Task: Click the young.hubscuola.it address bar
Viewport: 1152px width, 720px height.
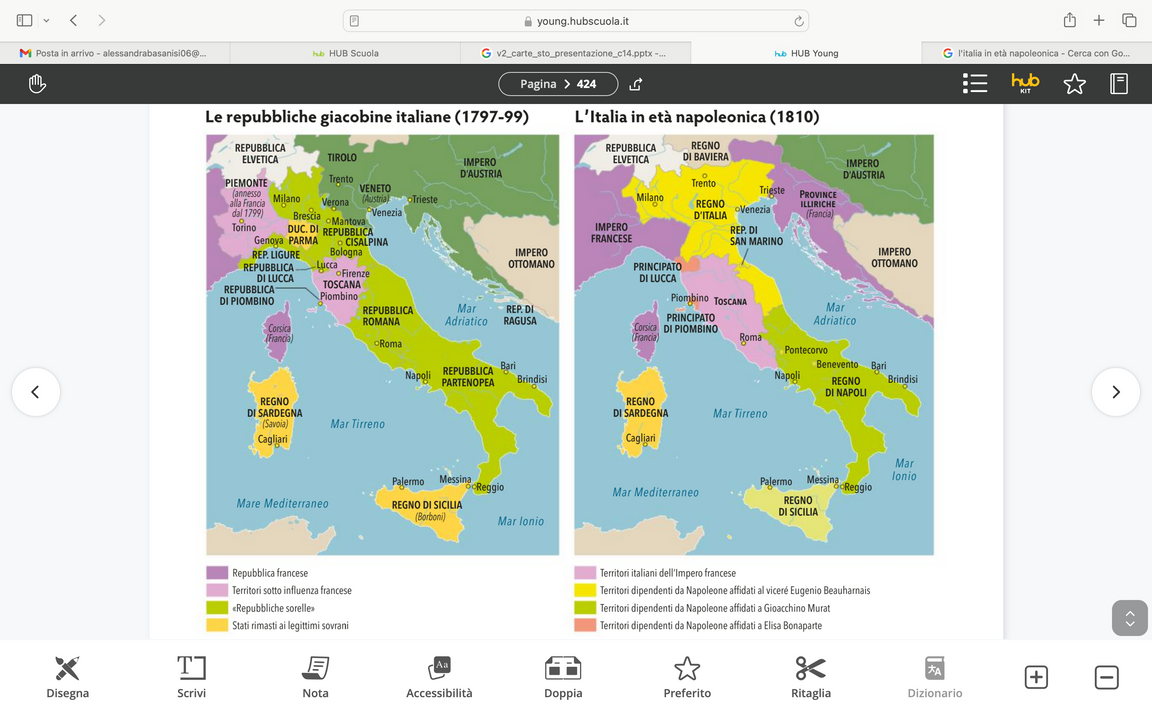Action: [576, 20]
